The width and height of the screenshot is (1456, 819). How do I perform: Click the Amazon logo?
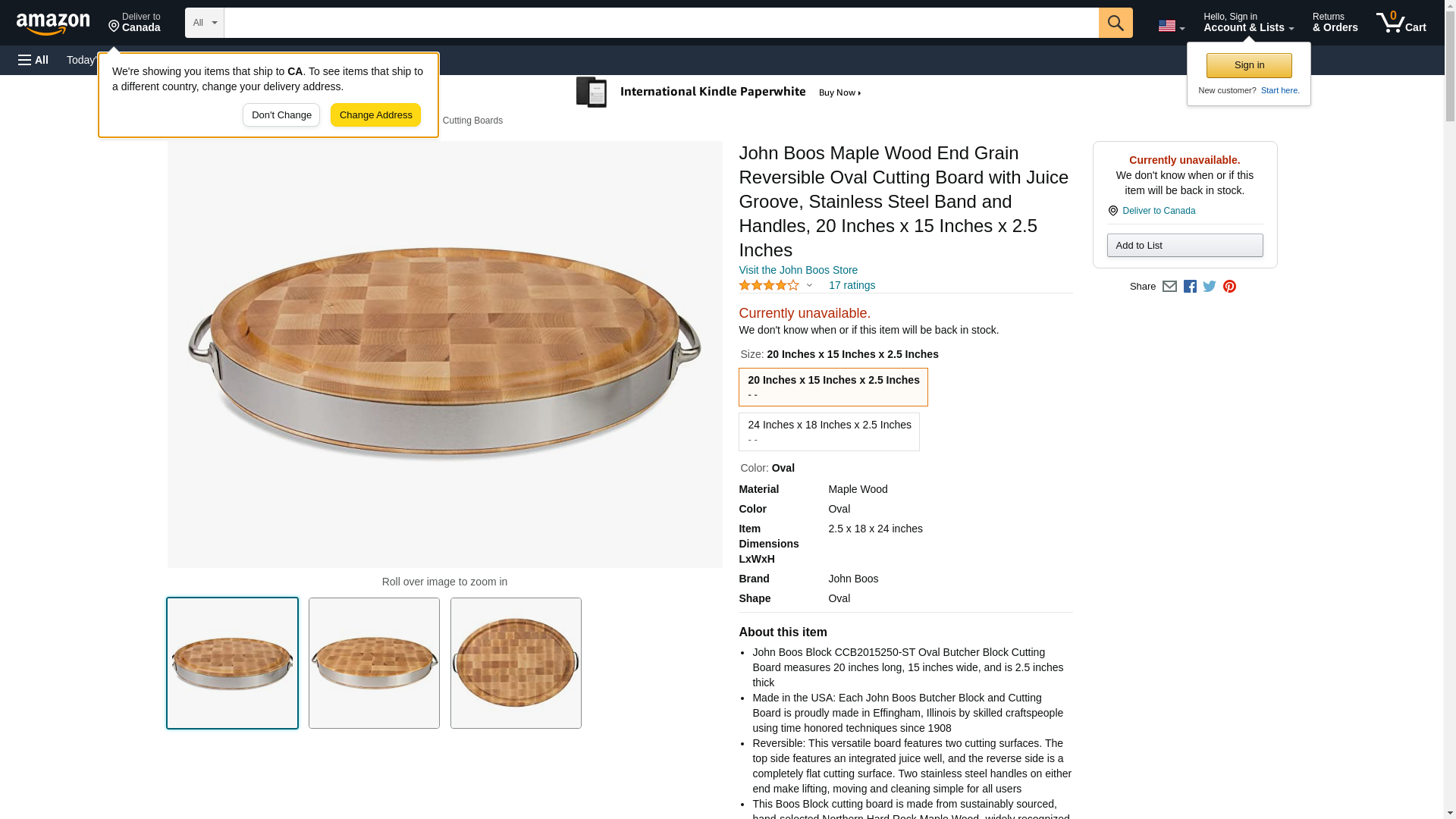[53, 24]
